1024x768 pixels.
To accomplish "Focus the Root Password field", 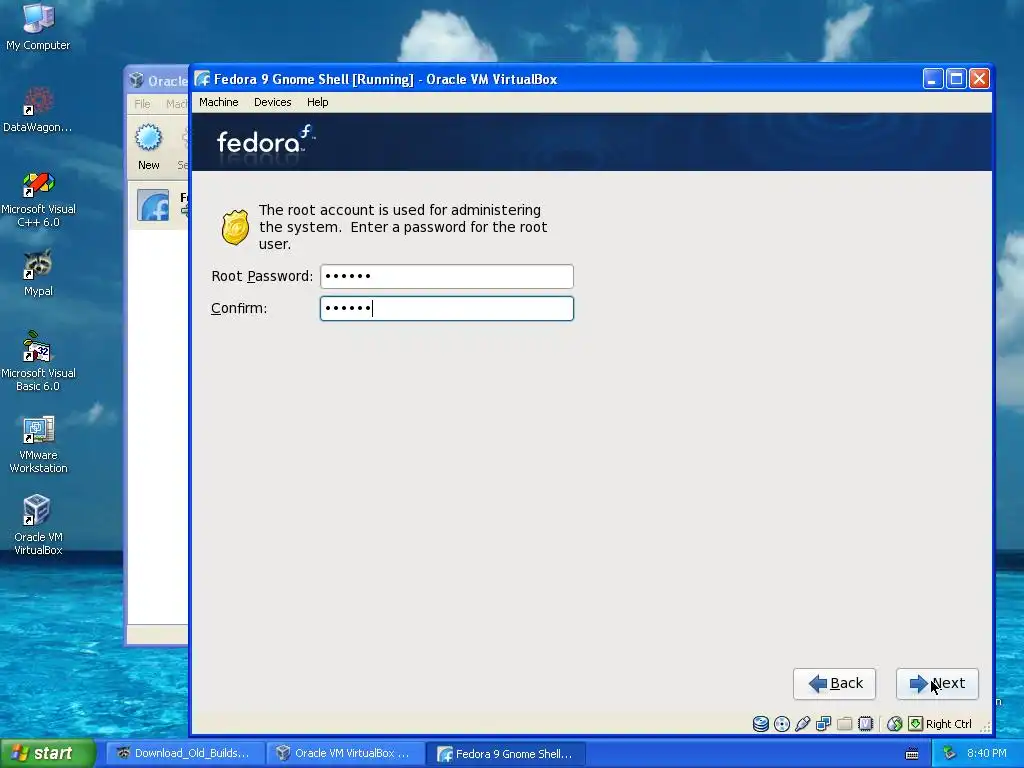I will coord(447,276).
